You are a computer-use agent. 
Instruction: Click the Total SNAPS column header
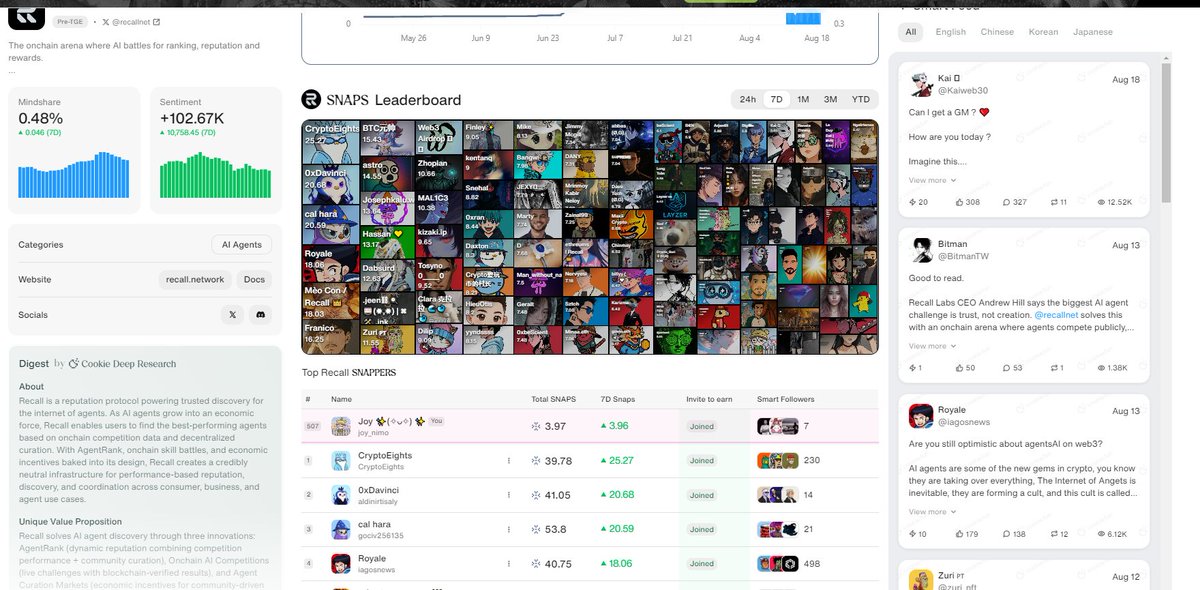[x=552, y=399]
